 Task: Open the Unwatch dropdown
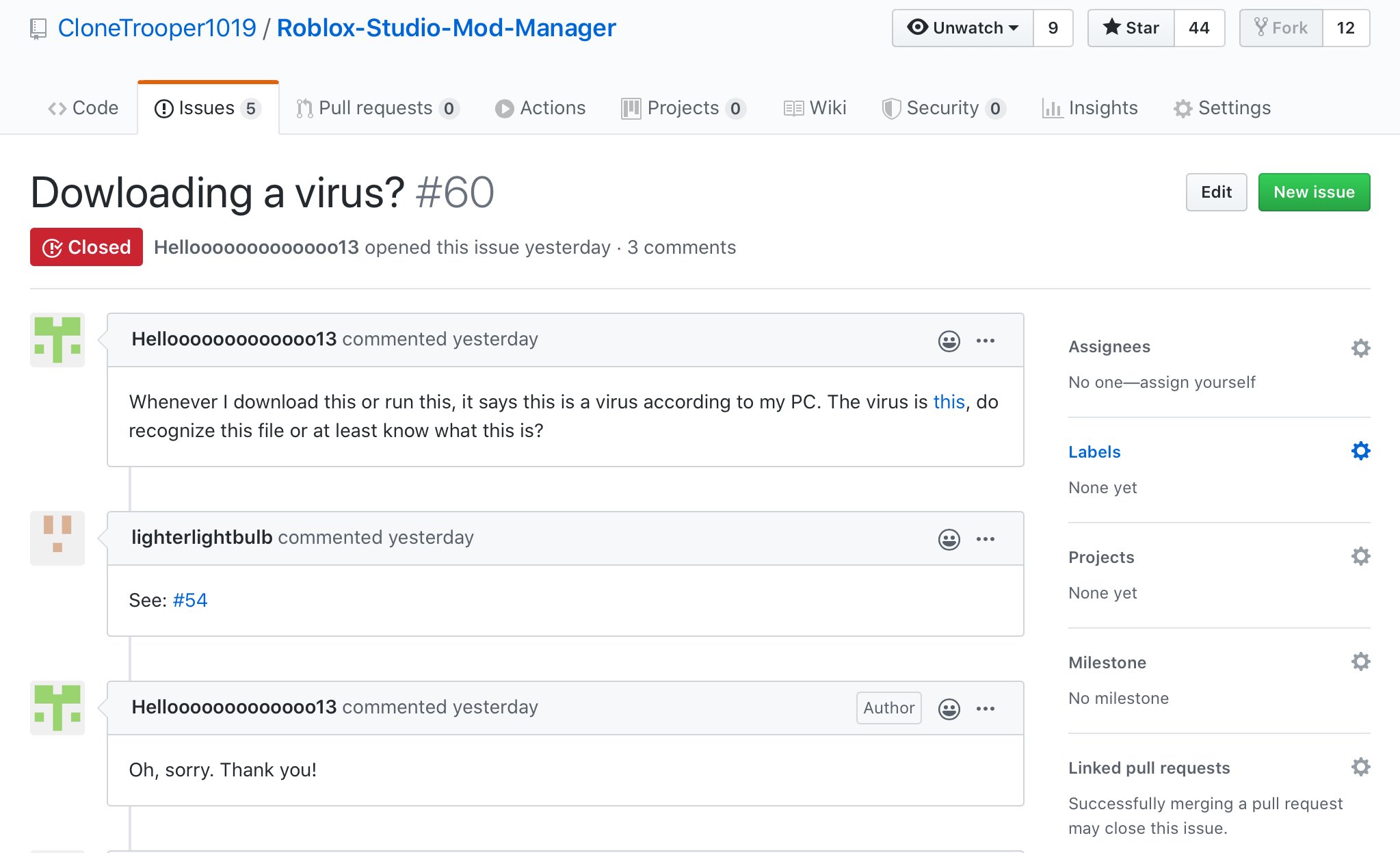(x=963, y=28)
